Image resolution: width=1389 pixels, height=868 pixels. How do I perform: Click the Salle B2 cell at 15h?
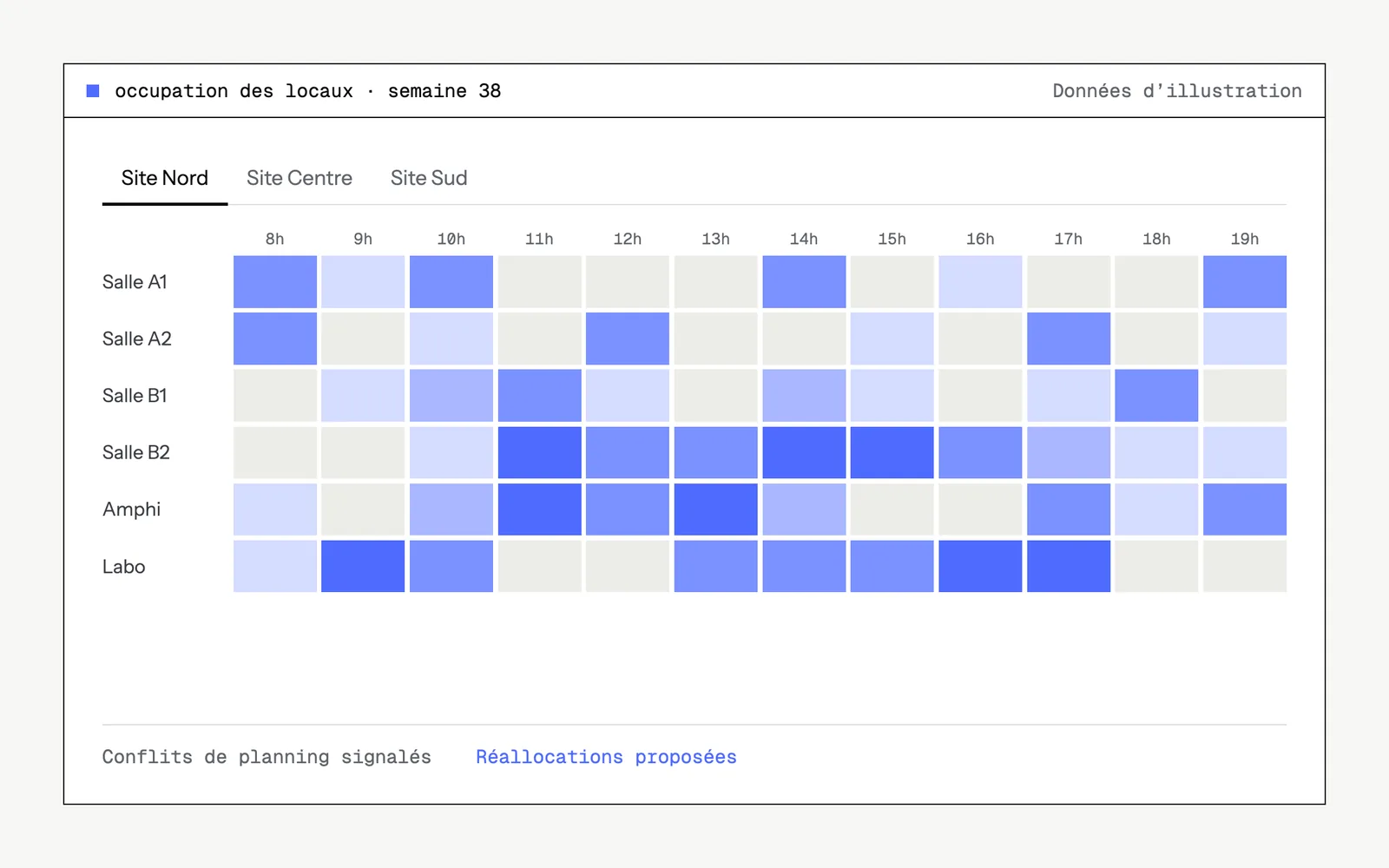coord(892,452)
